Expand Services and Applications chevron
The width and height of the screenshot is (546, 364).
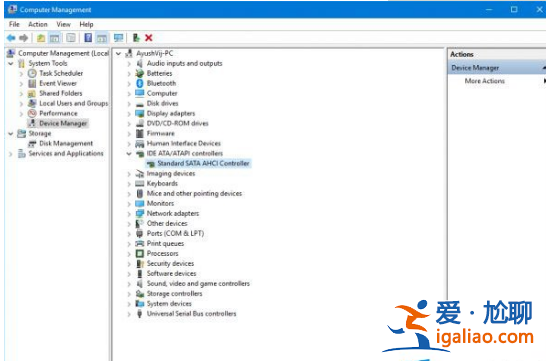click(x=11, y=154)
